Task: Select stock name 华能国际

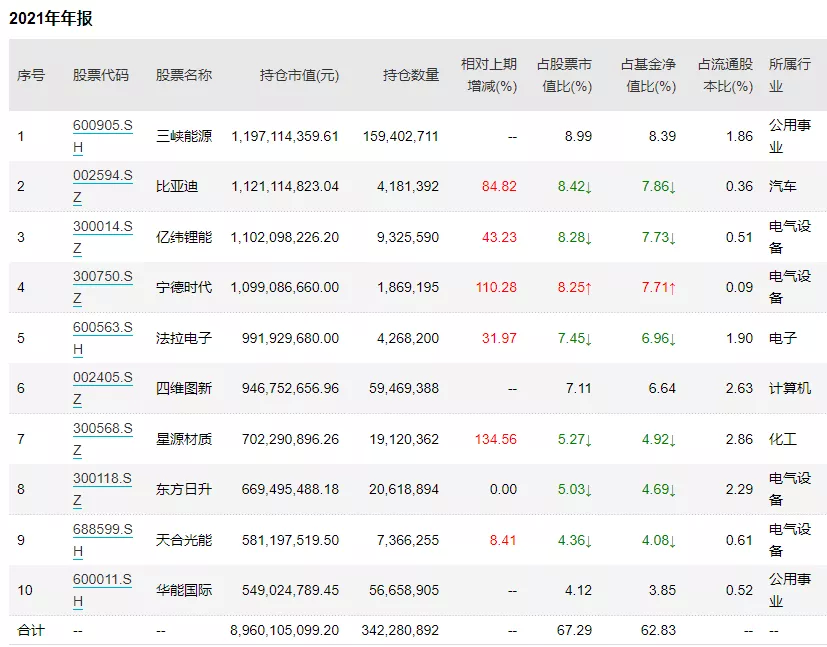Action: (x=184, y=590)
